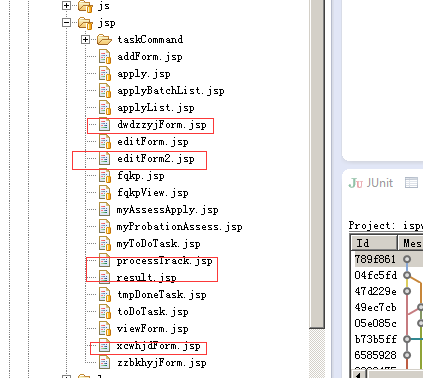The image size is (423, 378).
Task: Select myToDoTask.jsp in the tree
Action: click(x=158, y=244)
